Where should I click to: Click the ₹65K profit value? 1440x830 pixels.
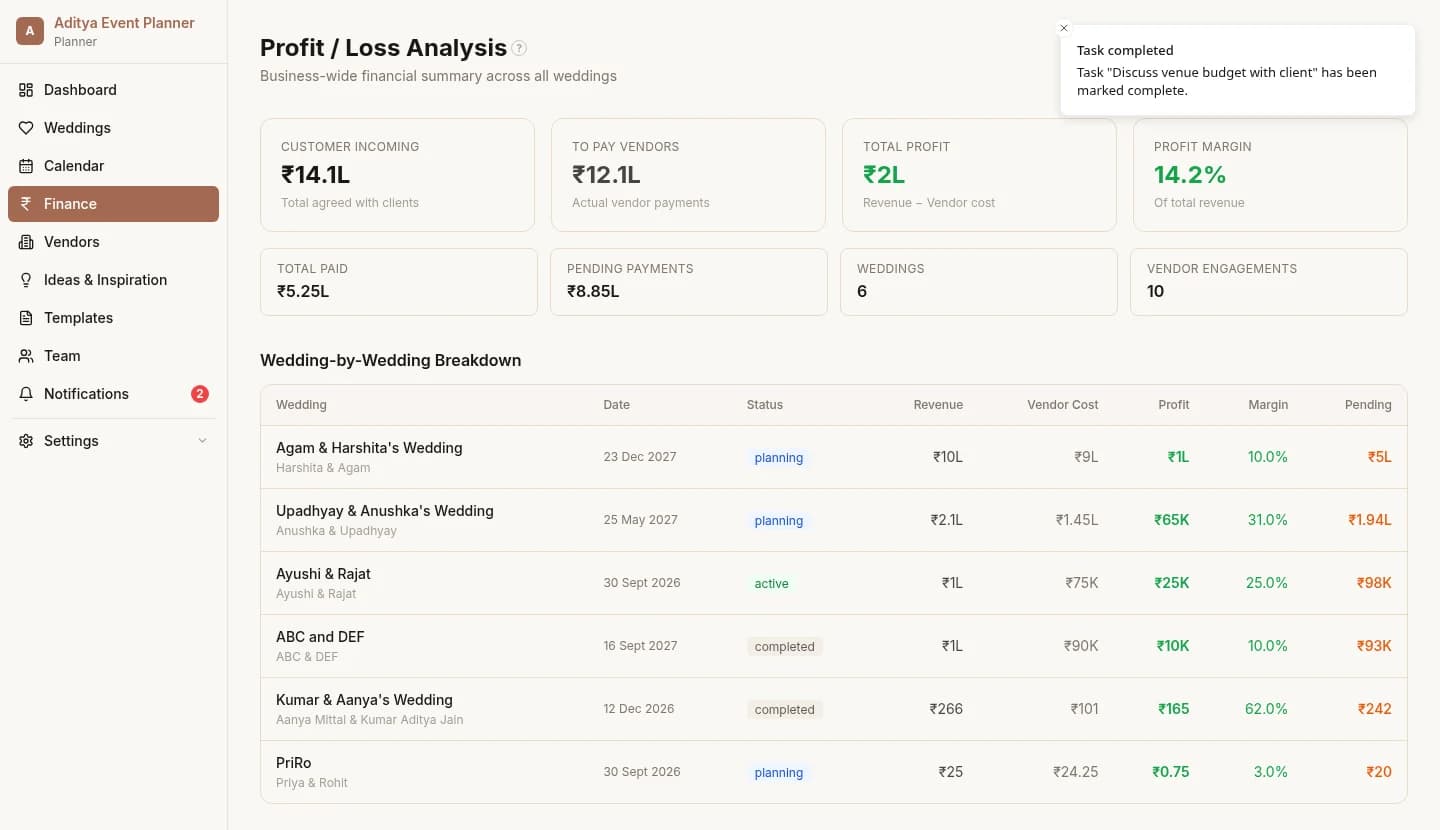click(x=1172, y=520)
